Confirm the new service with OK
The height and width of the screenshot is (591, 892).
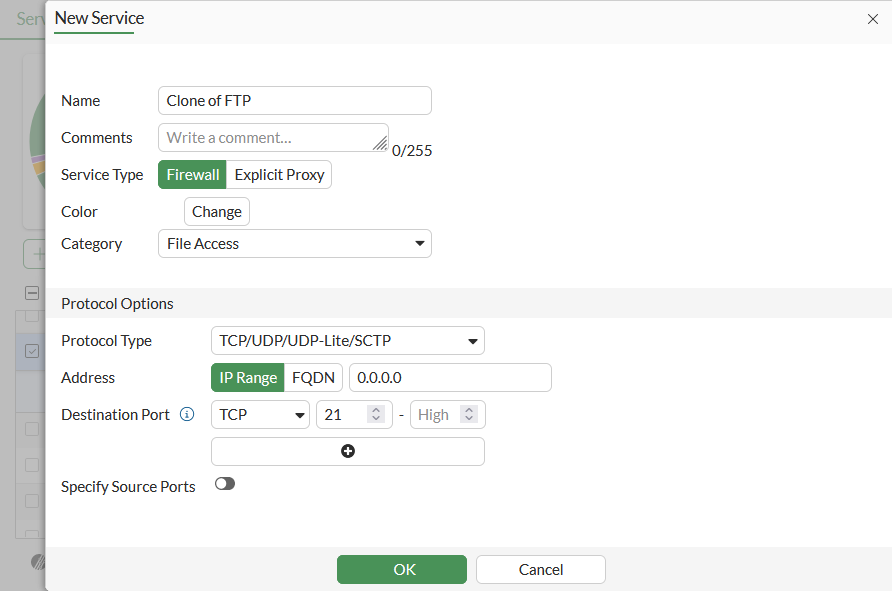402,569
